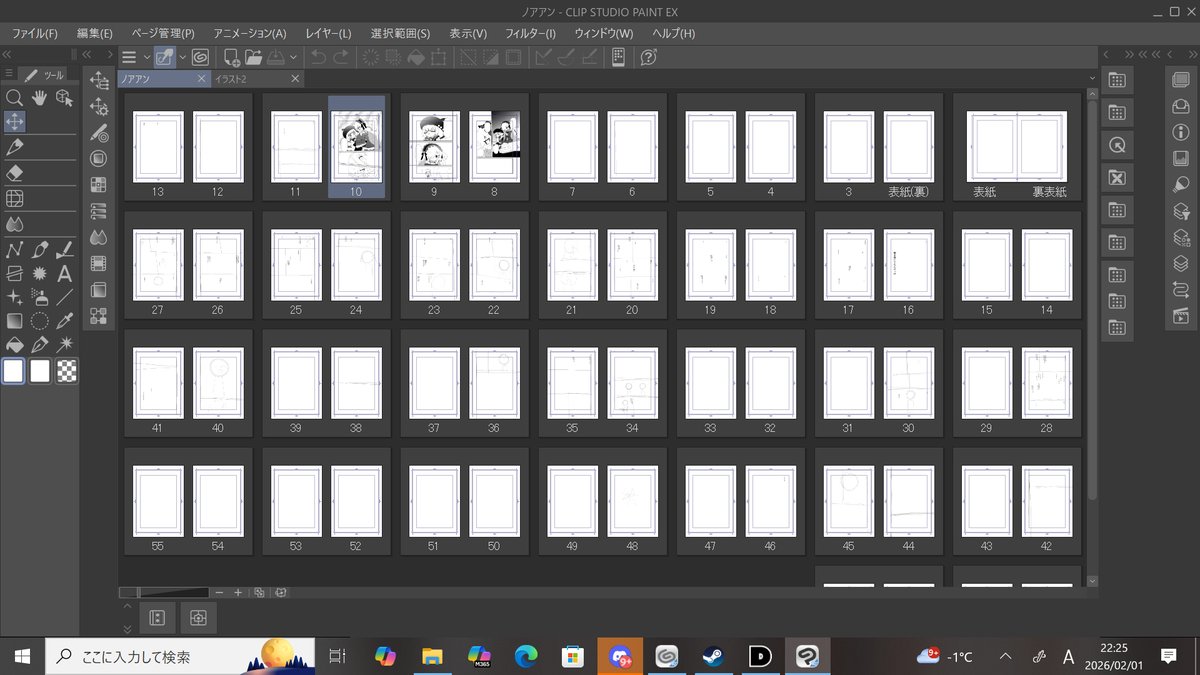Expand the bottom panel up chevron
Viewport: 1200px width, 675px height.
pos(127,606)
